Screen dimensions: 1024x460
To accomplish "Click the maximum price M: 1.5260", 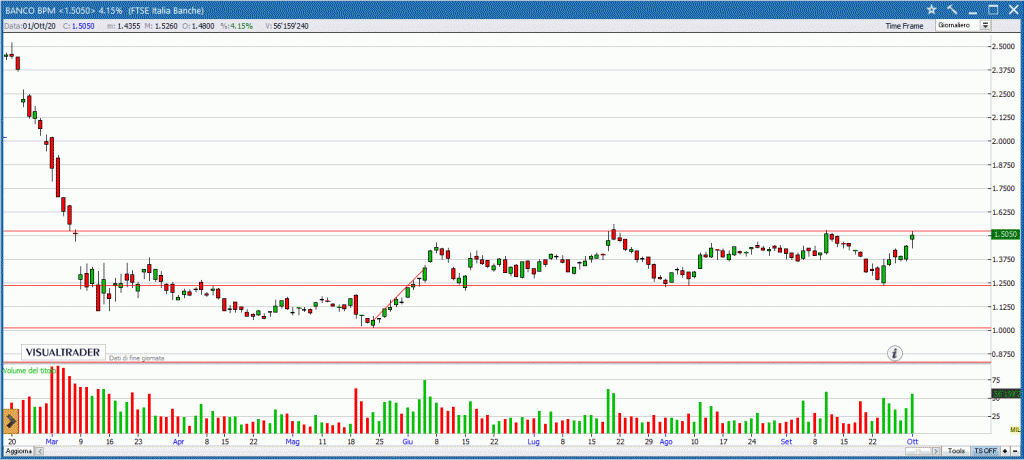I will tap(162, 26).
